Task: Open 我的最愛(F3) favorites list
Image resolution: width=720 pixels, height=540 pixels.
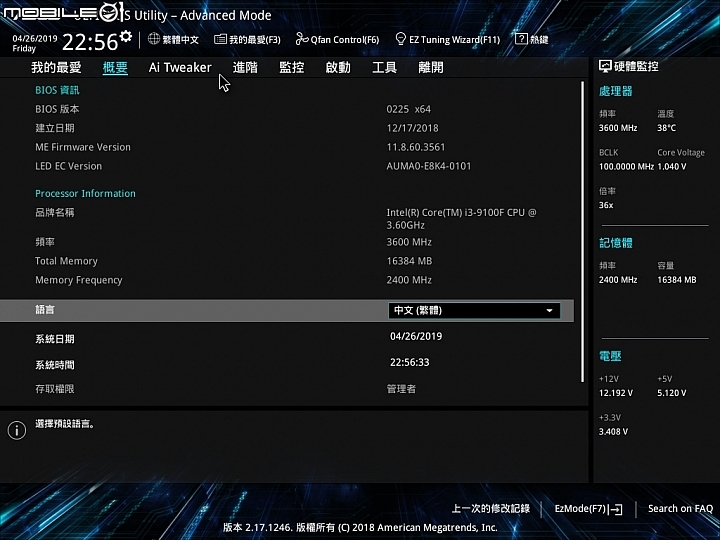Action: coord(248,39)
